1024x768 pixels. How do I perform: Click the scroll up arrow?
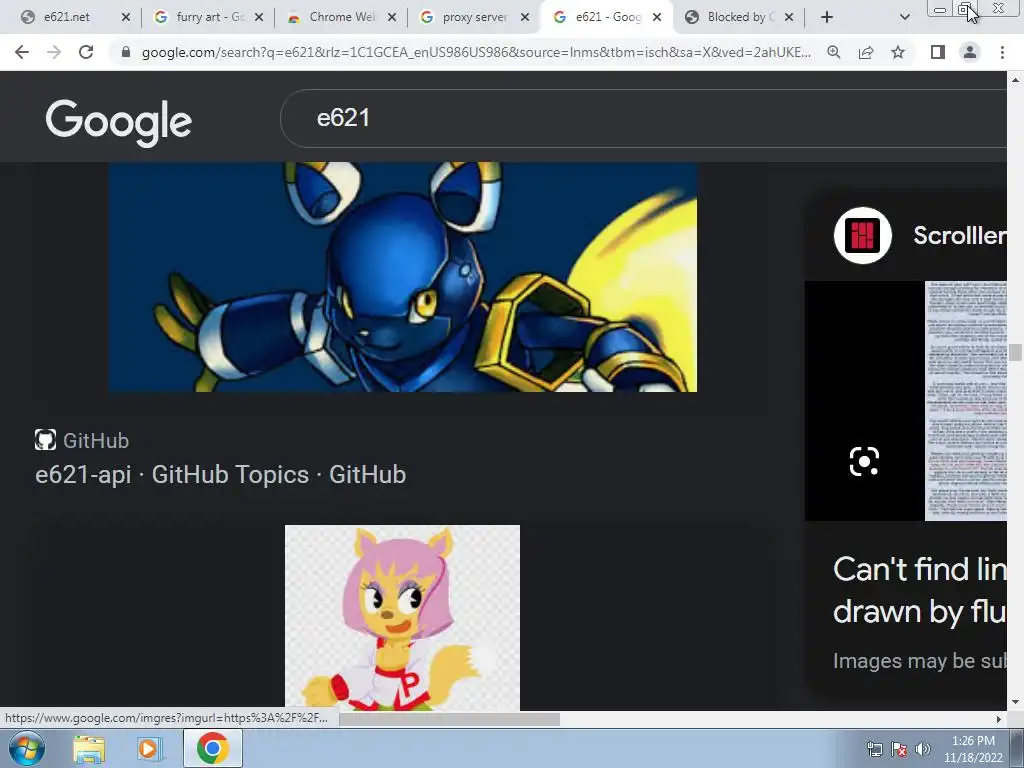pos(1015,80)
